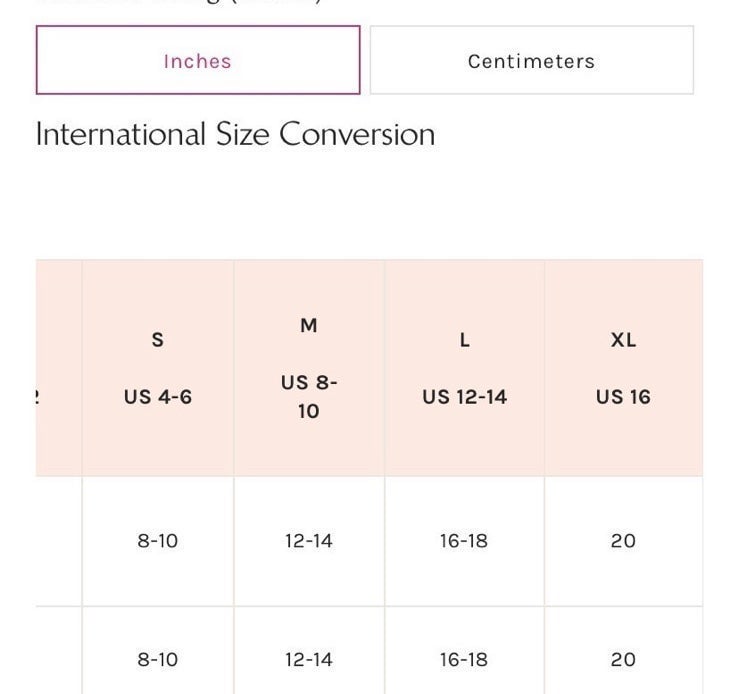
Task: Click the US 16 text label
Action: (623, 397)
